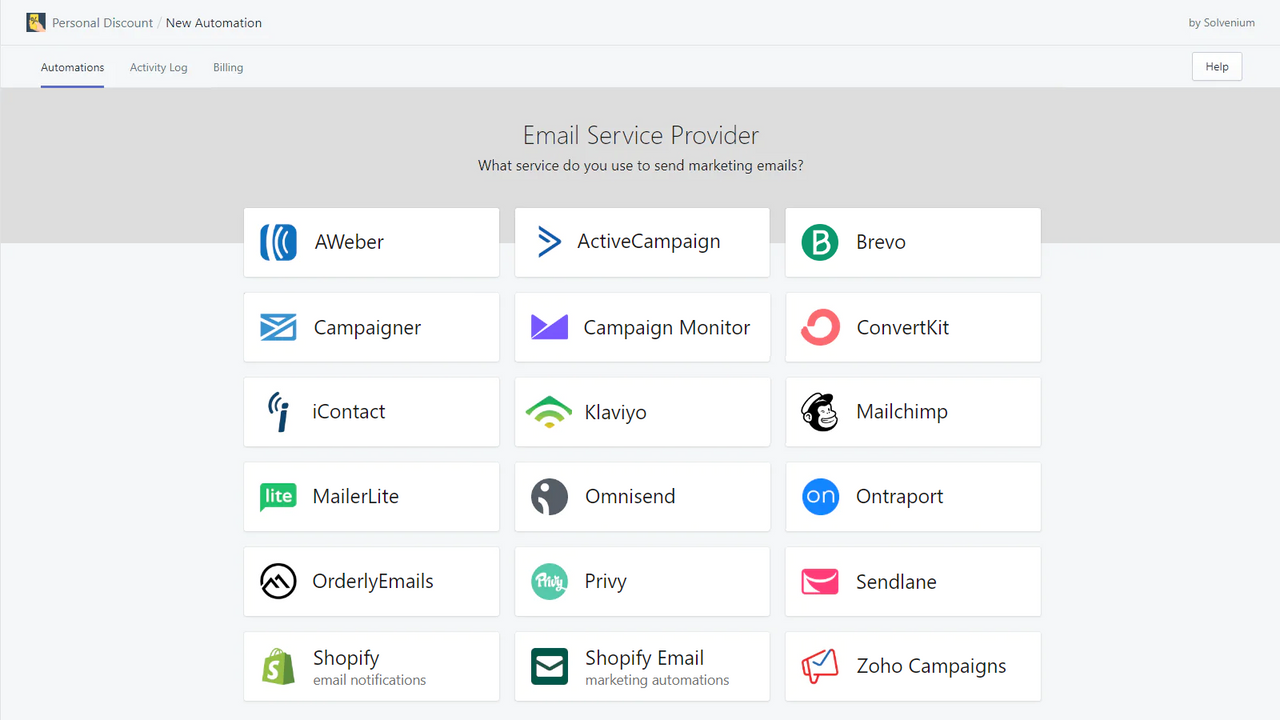Select the ConvertKit provider tile
1280x720 pixels.
coord(912,327)
